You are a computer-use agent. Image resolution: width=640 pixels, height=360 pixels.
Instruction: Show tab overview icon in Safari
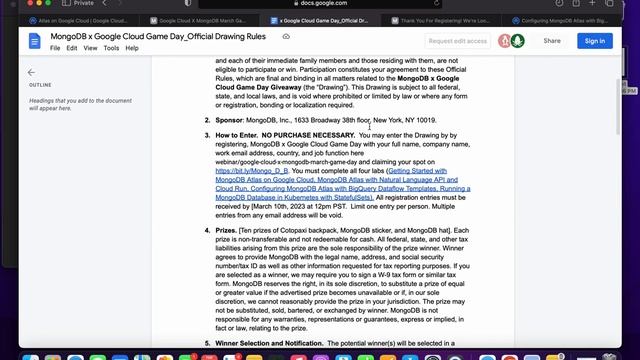click(609, 3)
